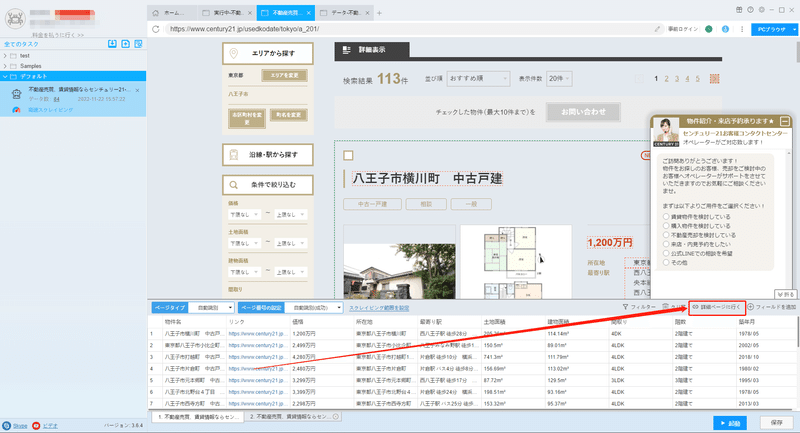Viewport: 800px width, 433px height.
Task: Click the third task panel header icon
Action: tap(138, 44)
